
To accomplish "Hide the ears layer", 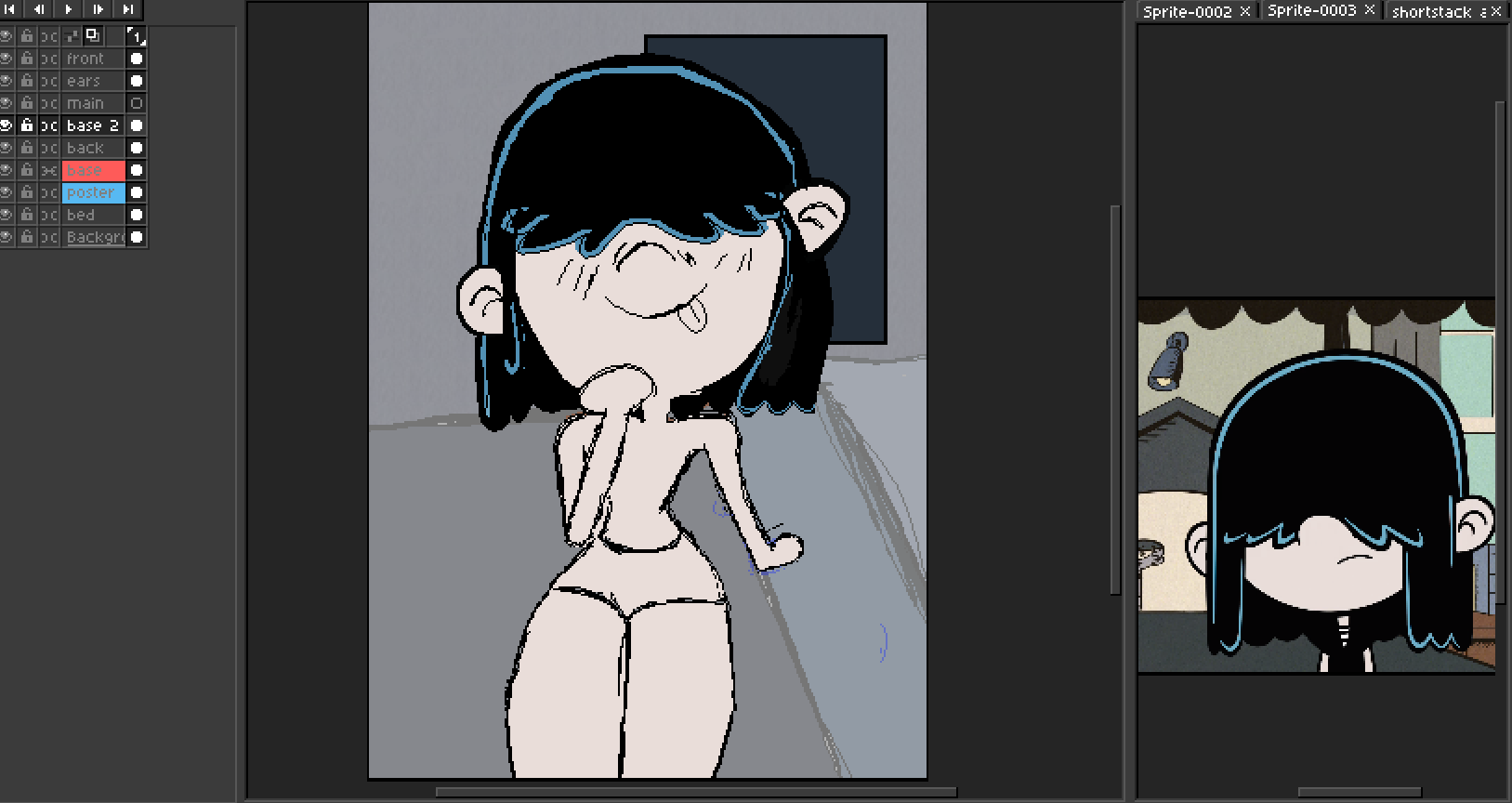I will coord(7,81).
